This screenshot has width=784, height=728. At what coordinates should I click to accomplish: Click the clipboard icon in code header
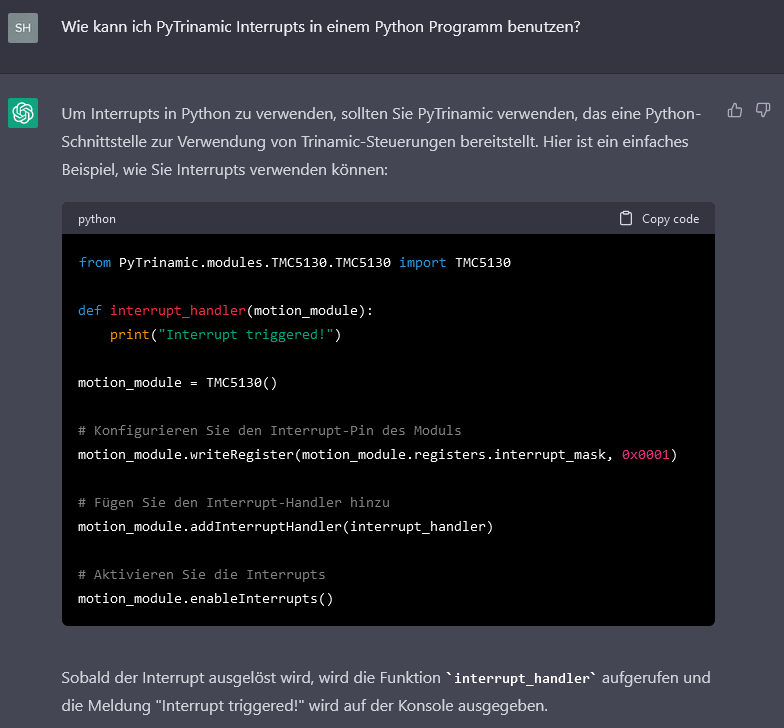[626, 218]
